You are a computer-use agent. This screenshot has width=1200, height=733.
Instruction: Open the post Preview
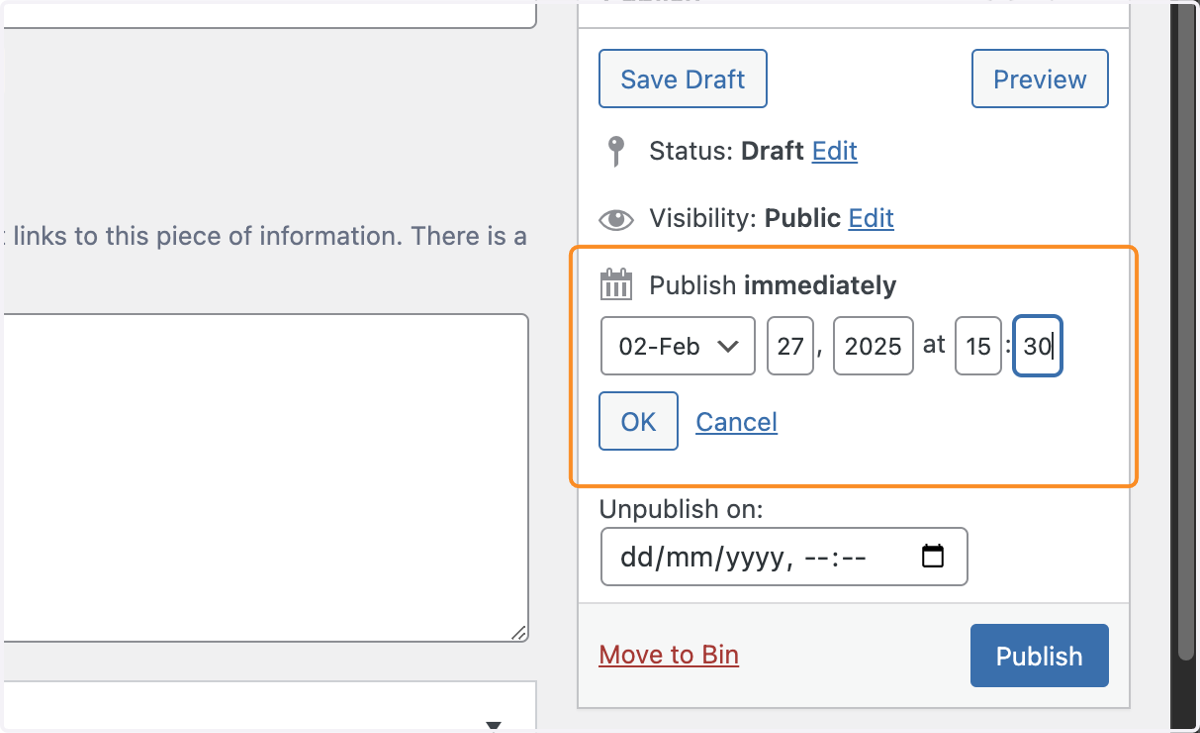tap(1040, 79)
